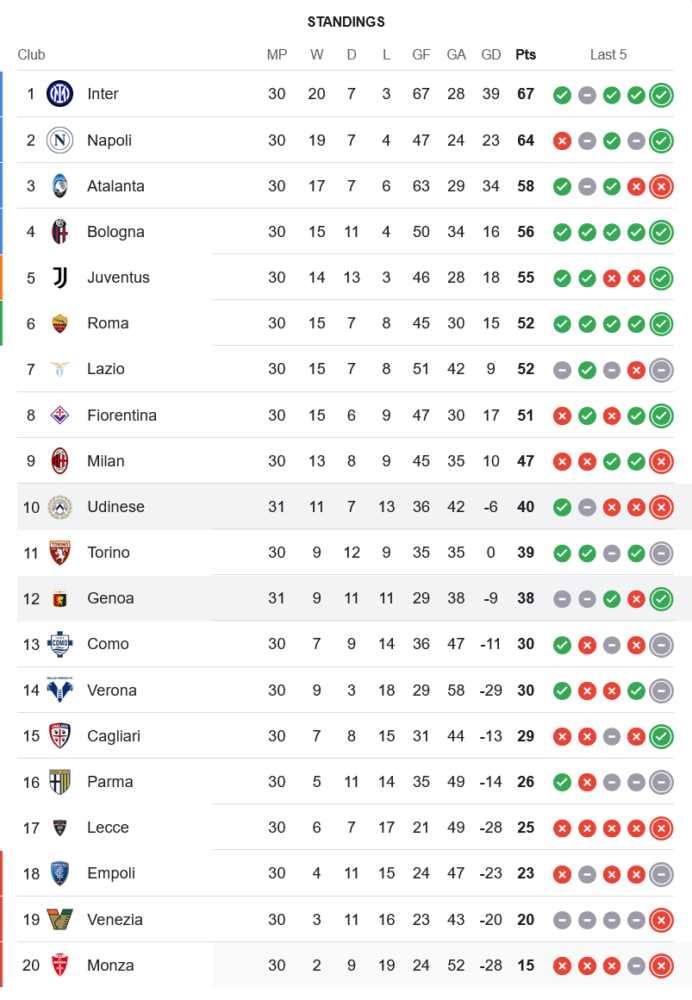Click the Atalanta crest icon

[60, 186]
